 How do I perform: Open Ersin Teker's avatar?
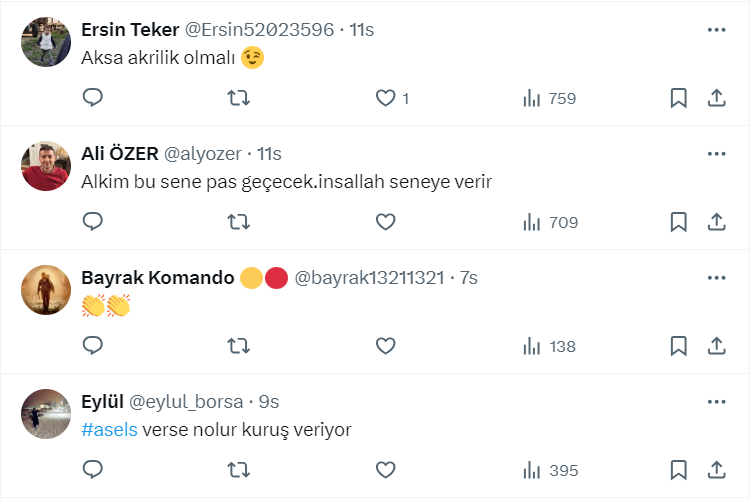[45, 42]
